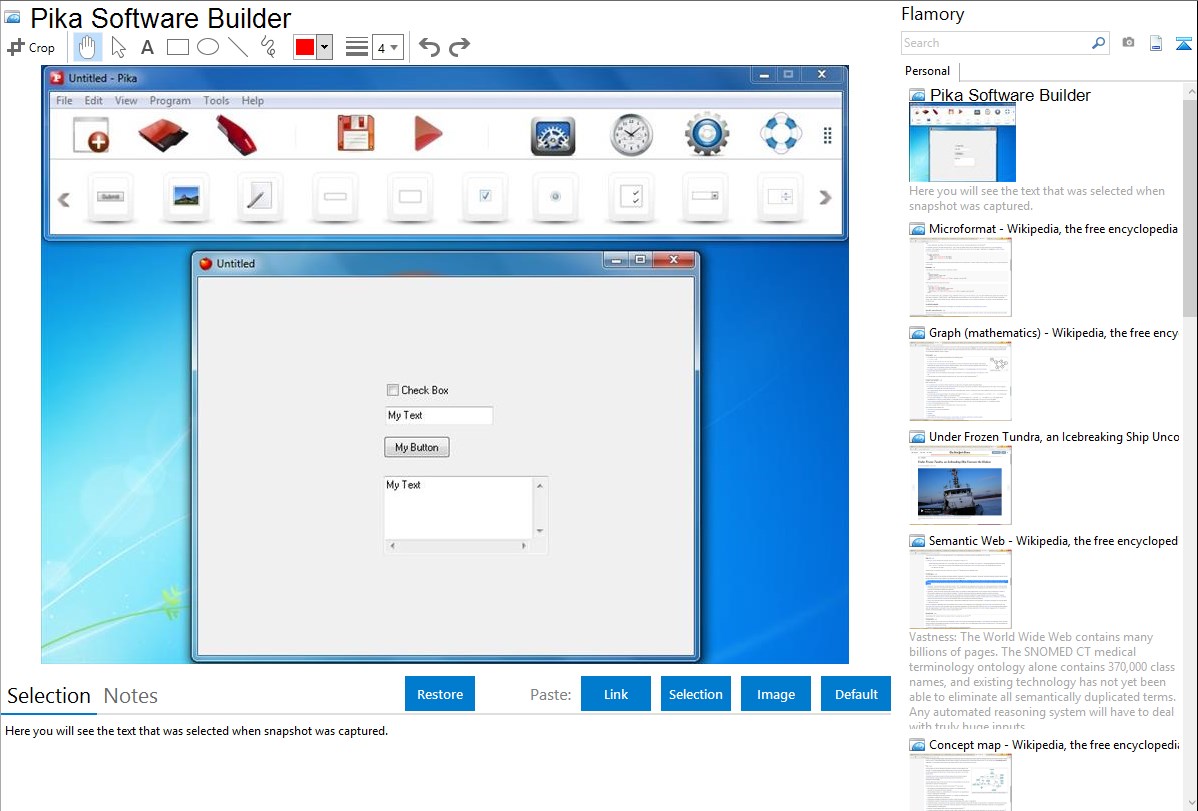This screenshot has height=811, width=1198.
Task: Open the Personal tab
Action: pyautogui.click(x=927, y=71)
